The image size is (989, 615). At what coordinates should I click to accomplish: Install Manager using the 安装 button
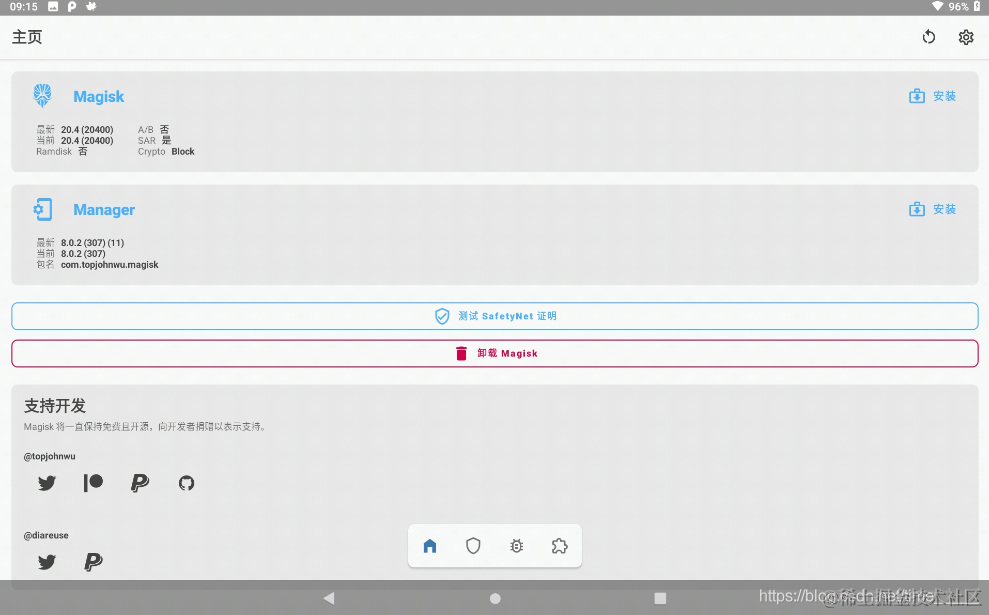pyautogui.click(x=932, y=209)
